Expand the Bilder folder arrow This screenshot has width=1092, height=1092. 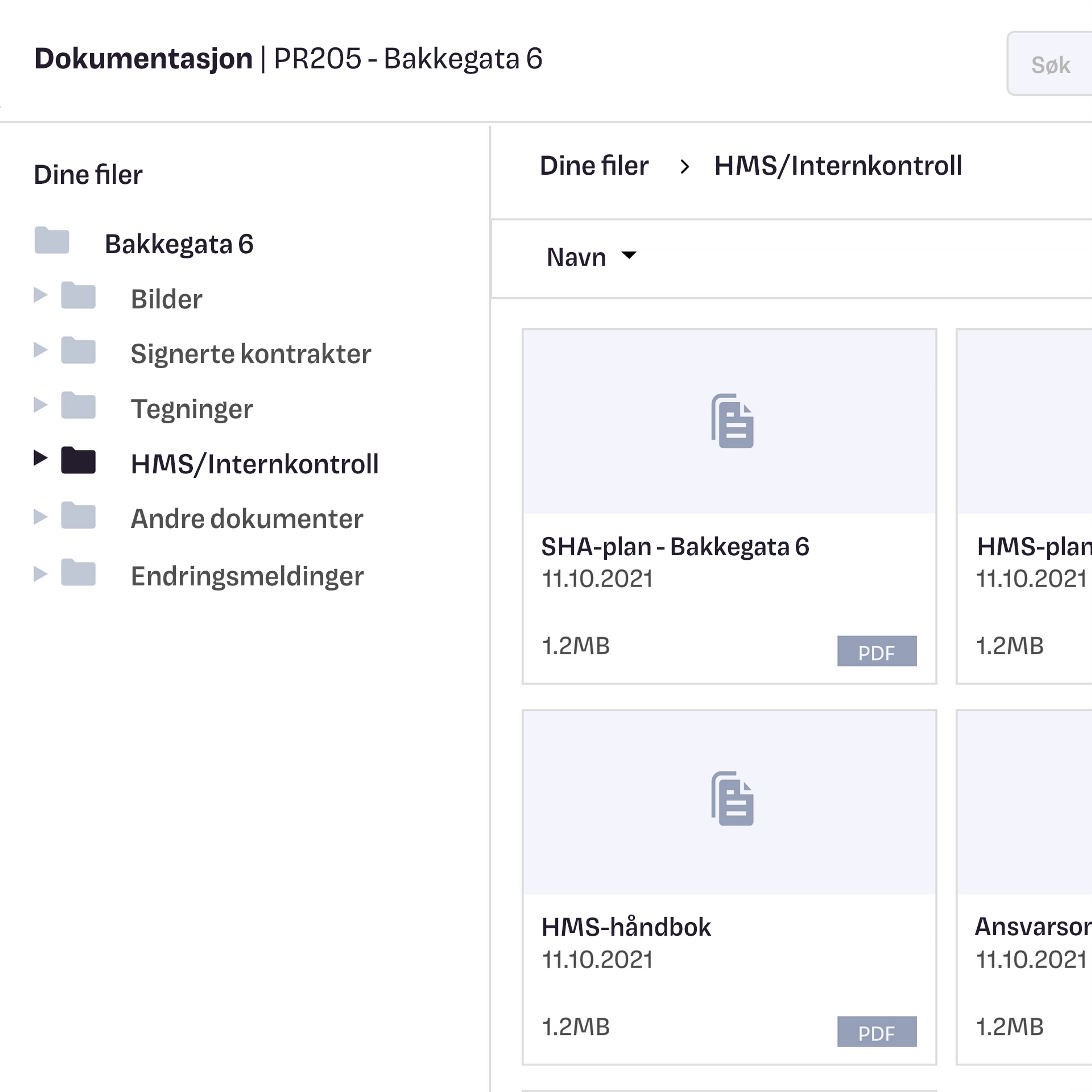pos(40,295)
